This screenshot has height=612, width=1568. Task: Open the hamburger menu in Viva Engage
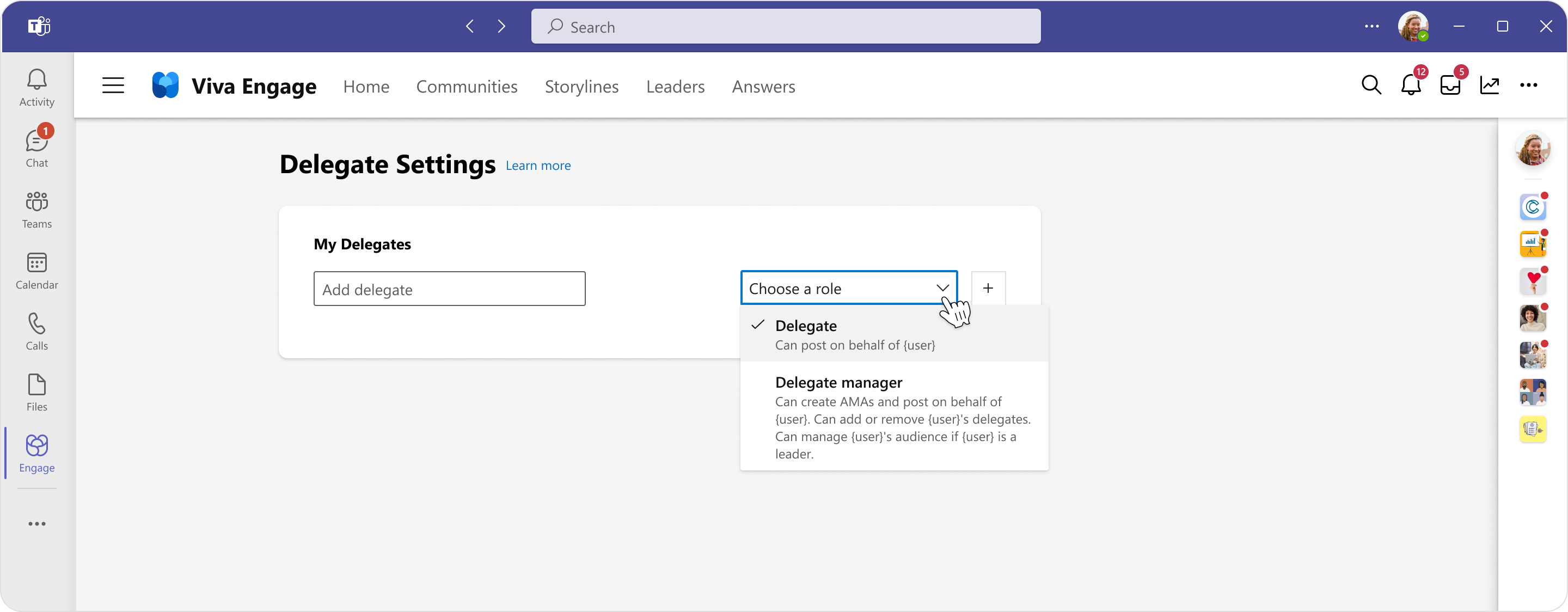[x=112, y=86]
